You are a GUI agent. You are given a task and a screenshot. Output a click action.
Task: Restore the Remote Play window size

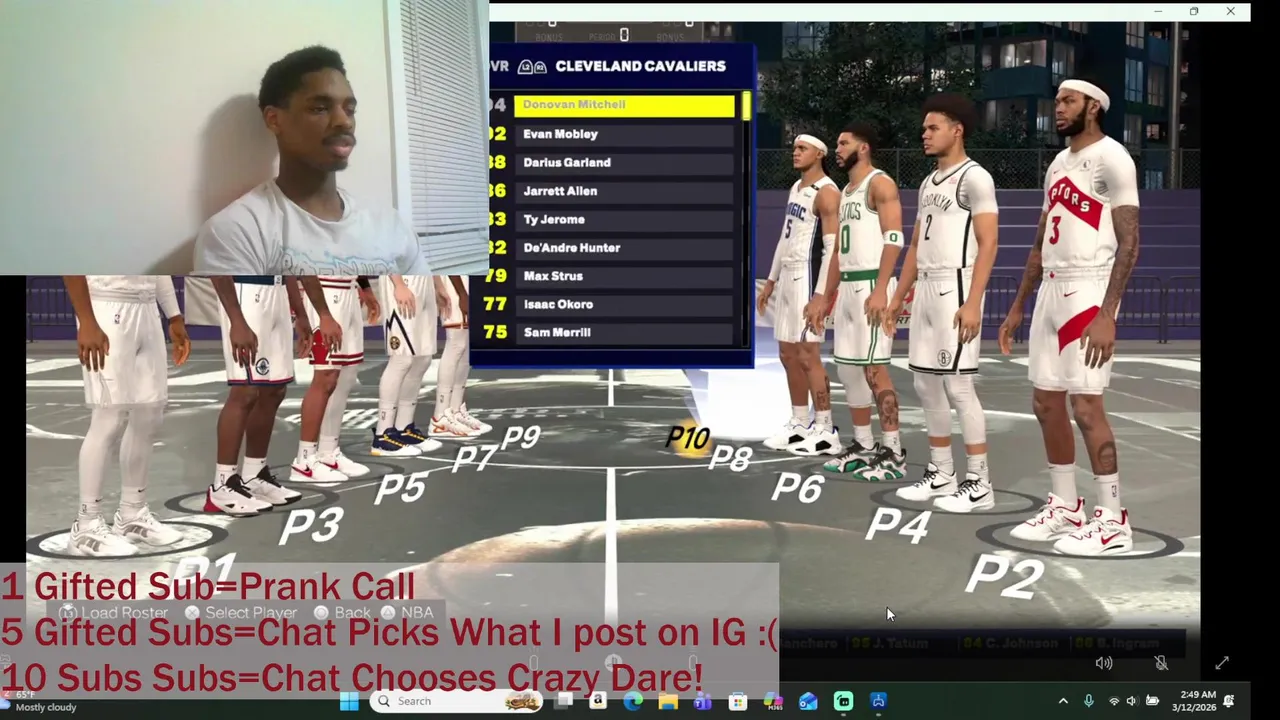1194,11
